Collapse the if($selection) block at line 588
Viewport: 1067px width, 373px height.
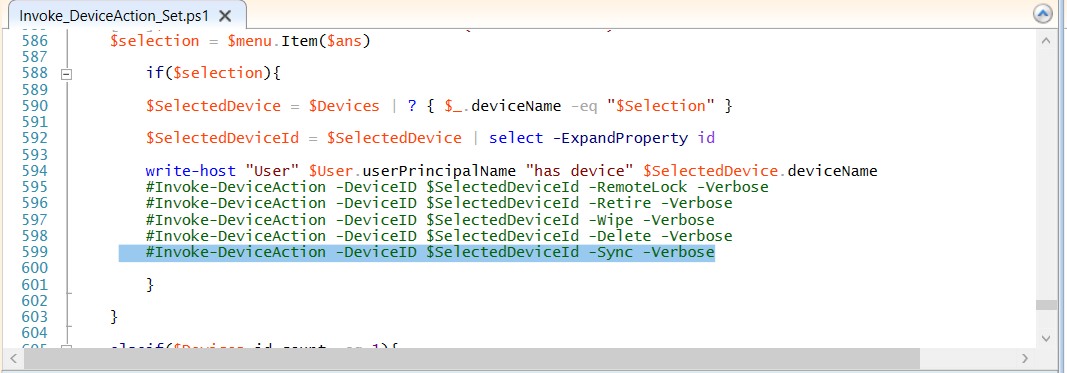tap(66, 74)
